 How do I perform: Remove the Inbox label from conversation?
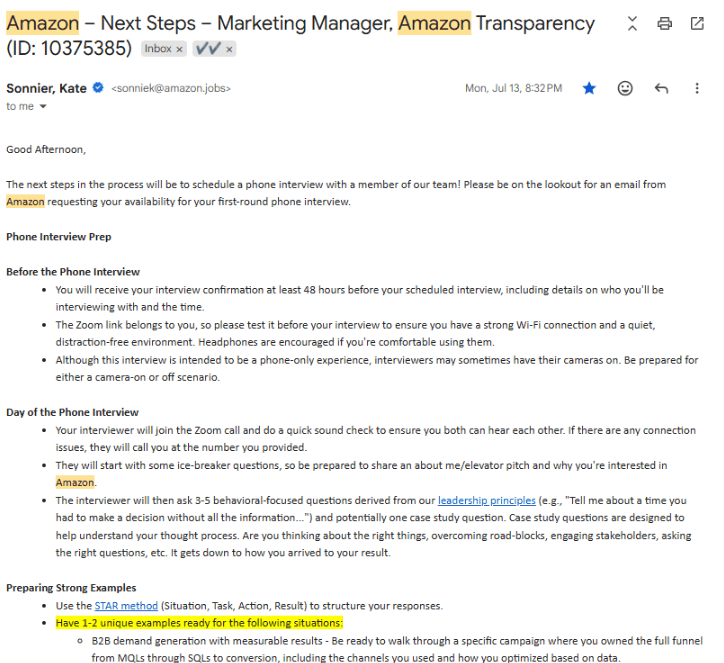180,49
